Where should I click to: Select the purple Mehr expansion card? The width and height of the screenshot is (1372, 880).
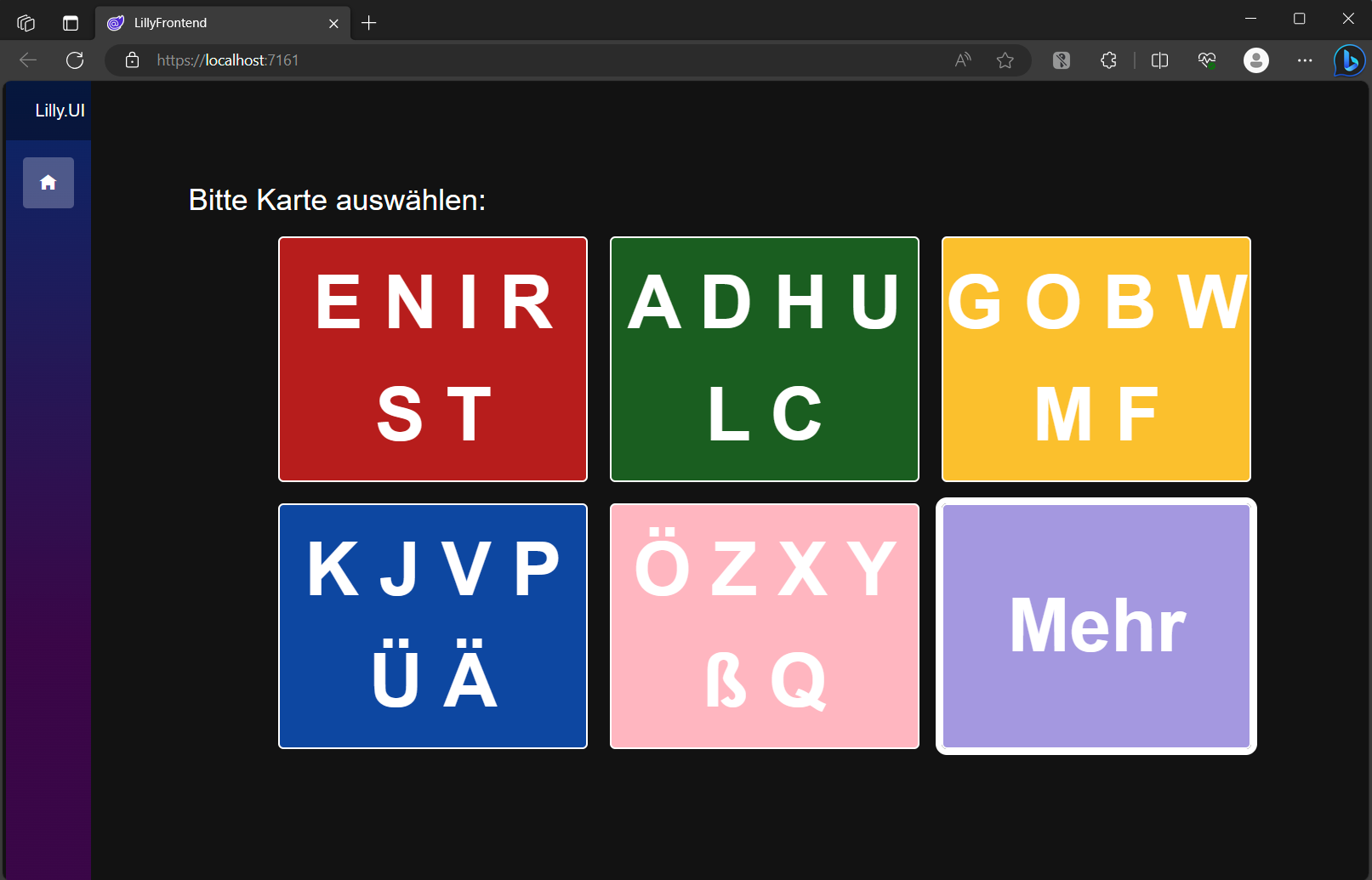click(x=1096, y=626)
